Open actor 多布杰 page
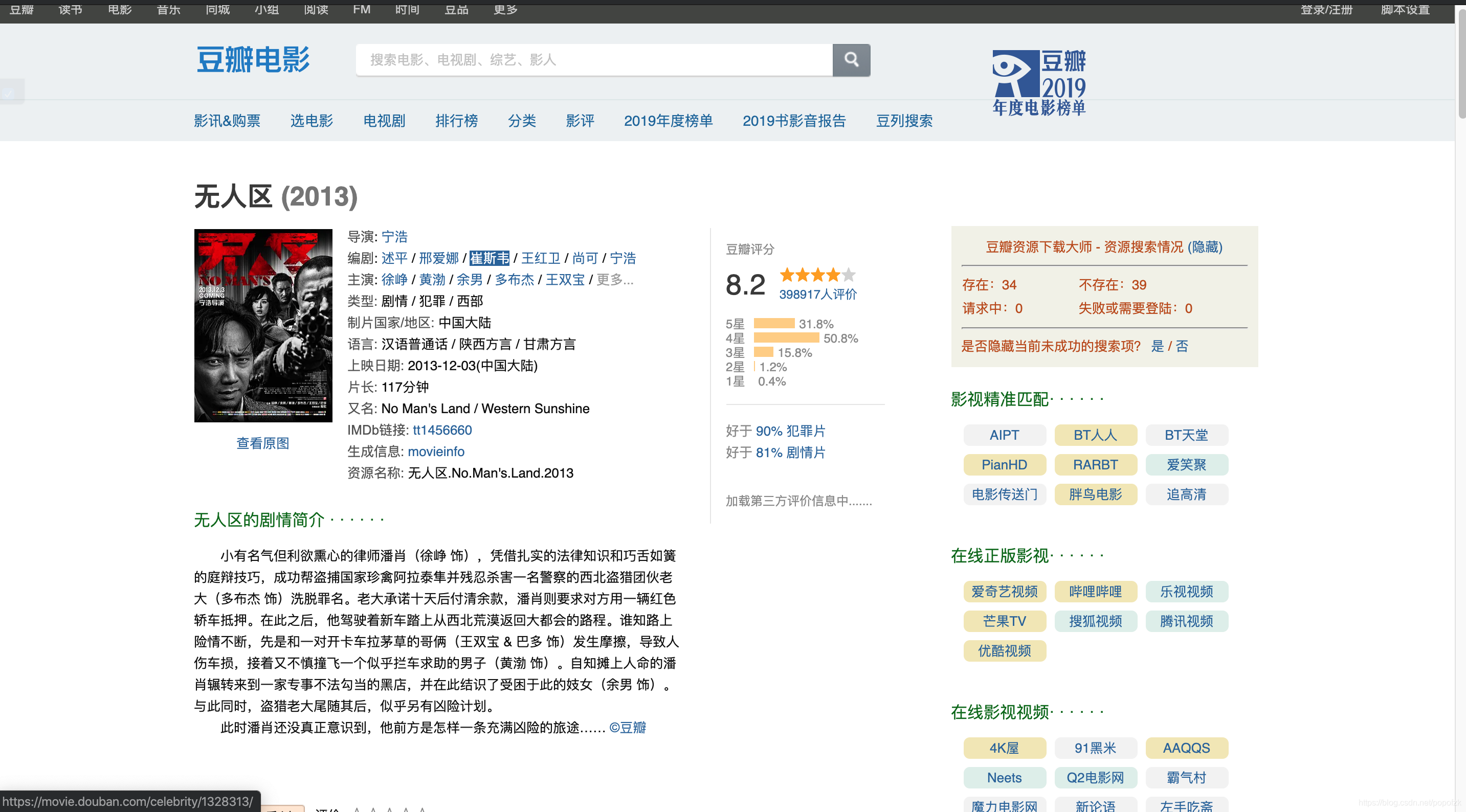This screenshot has width=1466, height=812. [x=515, y=279]
